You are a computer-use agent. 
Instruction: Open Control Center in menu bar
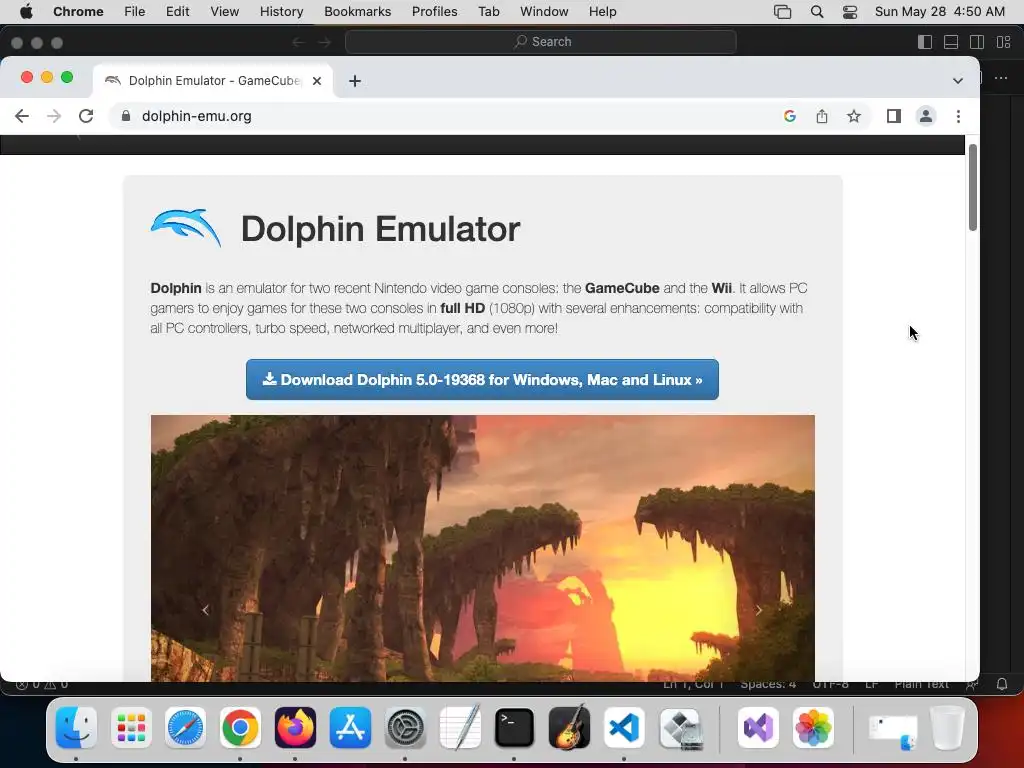850,12
